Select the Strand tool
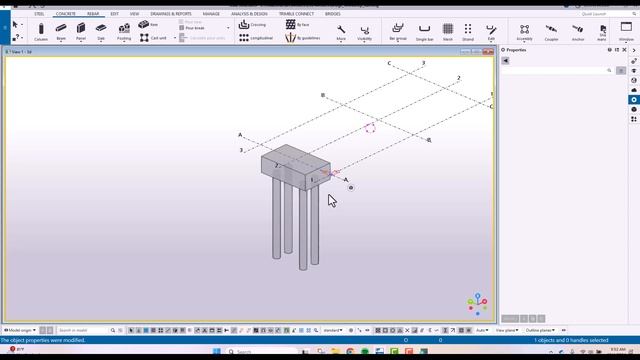This screenshot has width=640, height=360. pos(468,32)
